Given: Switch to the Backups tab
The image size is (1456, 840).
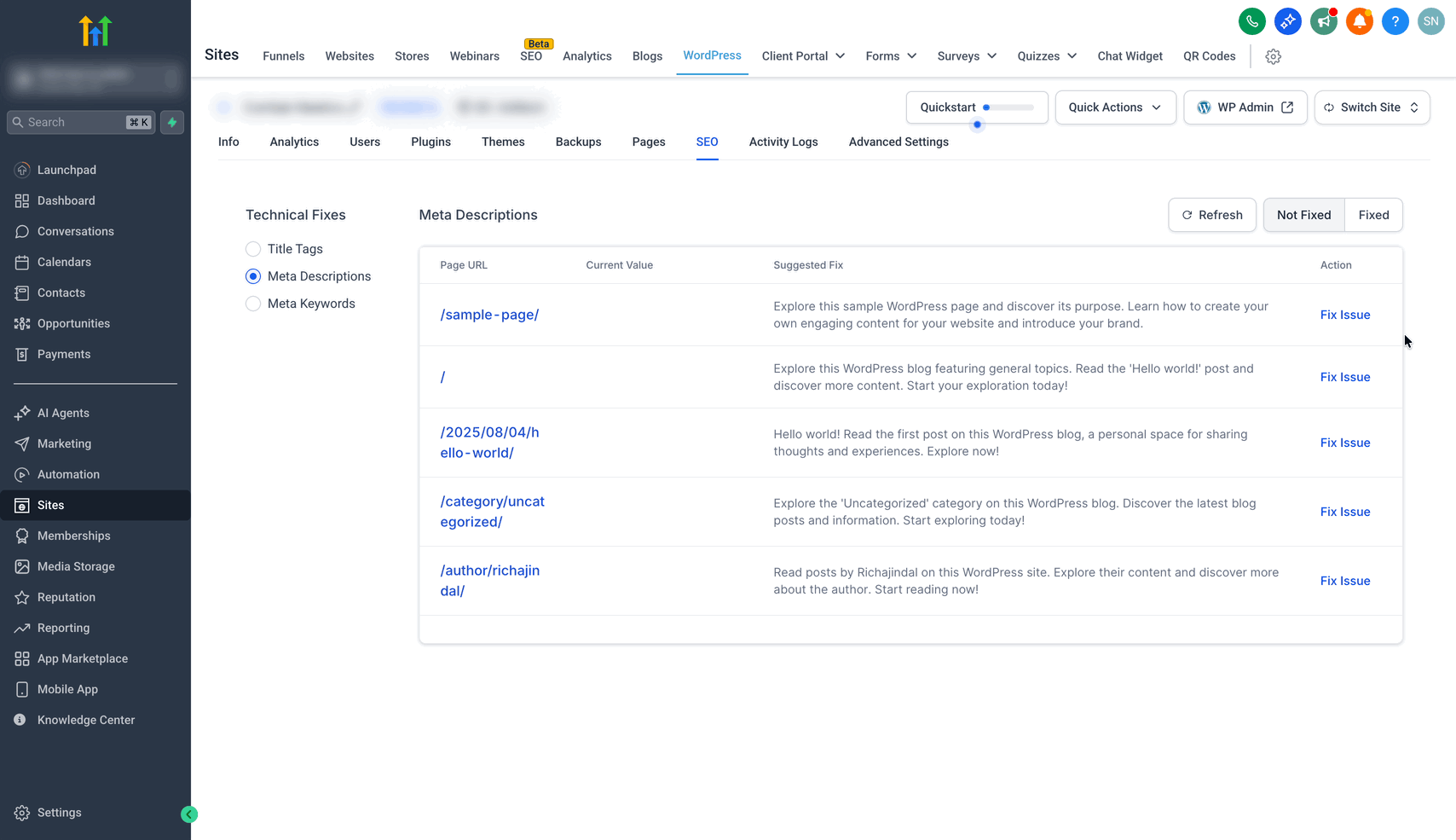Looking at the screenshot, I should coord(578,142).
